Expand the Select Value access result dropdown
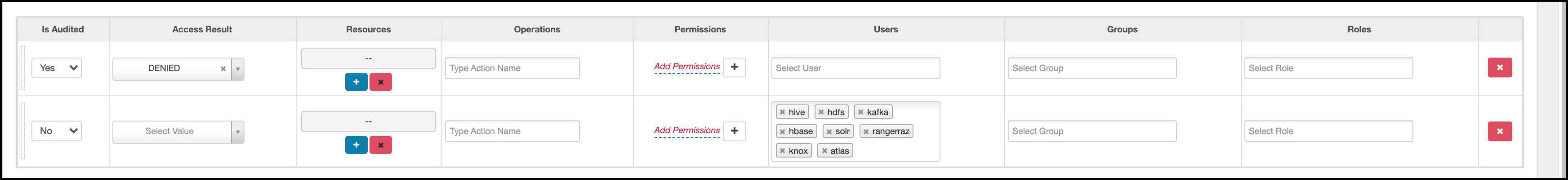Image resolution: width=1568 pixels, height=180 pixels. pos(238,132)
